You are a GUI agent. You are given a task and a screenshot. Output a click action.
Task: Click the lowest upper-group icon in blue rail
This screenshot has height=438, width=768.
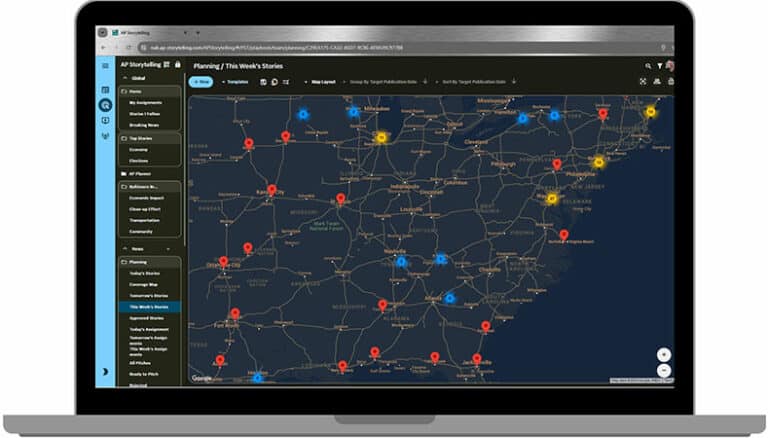tap(105, 136)
